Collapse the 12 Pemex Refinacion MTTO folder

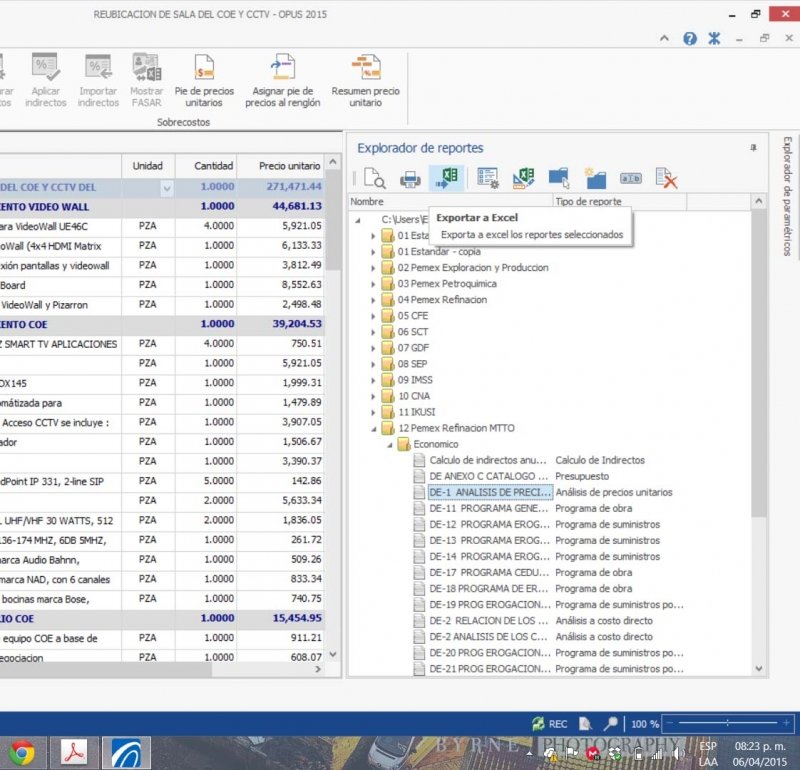374,428
